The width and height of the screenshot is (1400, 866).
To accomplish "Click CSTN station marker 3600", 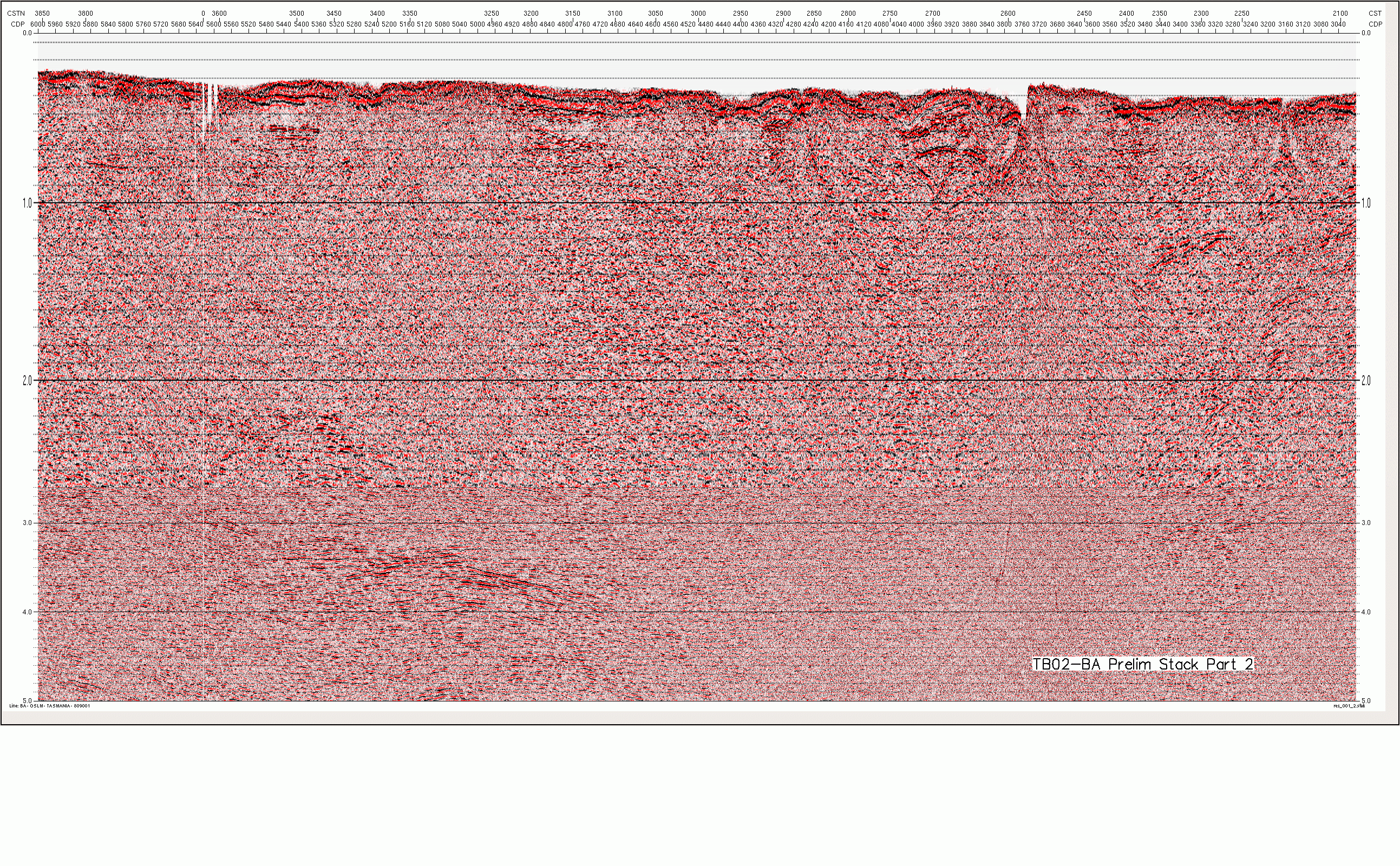I will [x=219, y=13].
